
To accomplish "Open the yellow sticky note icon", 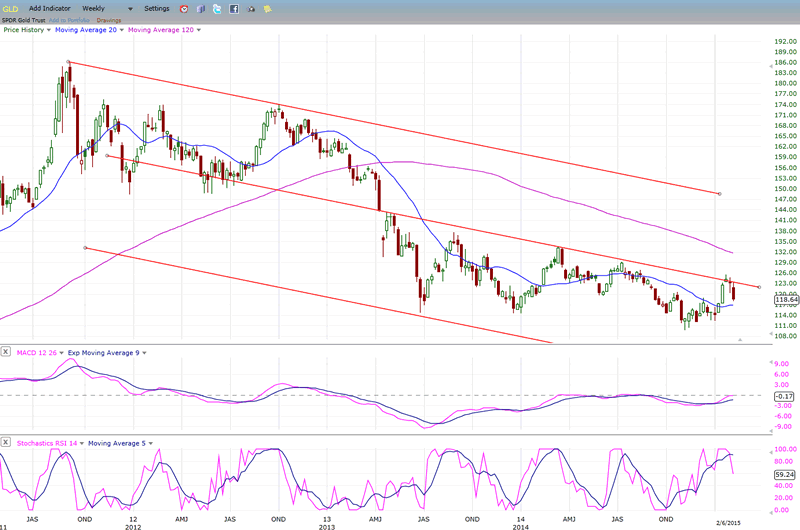I will (267, 8).
